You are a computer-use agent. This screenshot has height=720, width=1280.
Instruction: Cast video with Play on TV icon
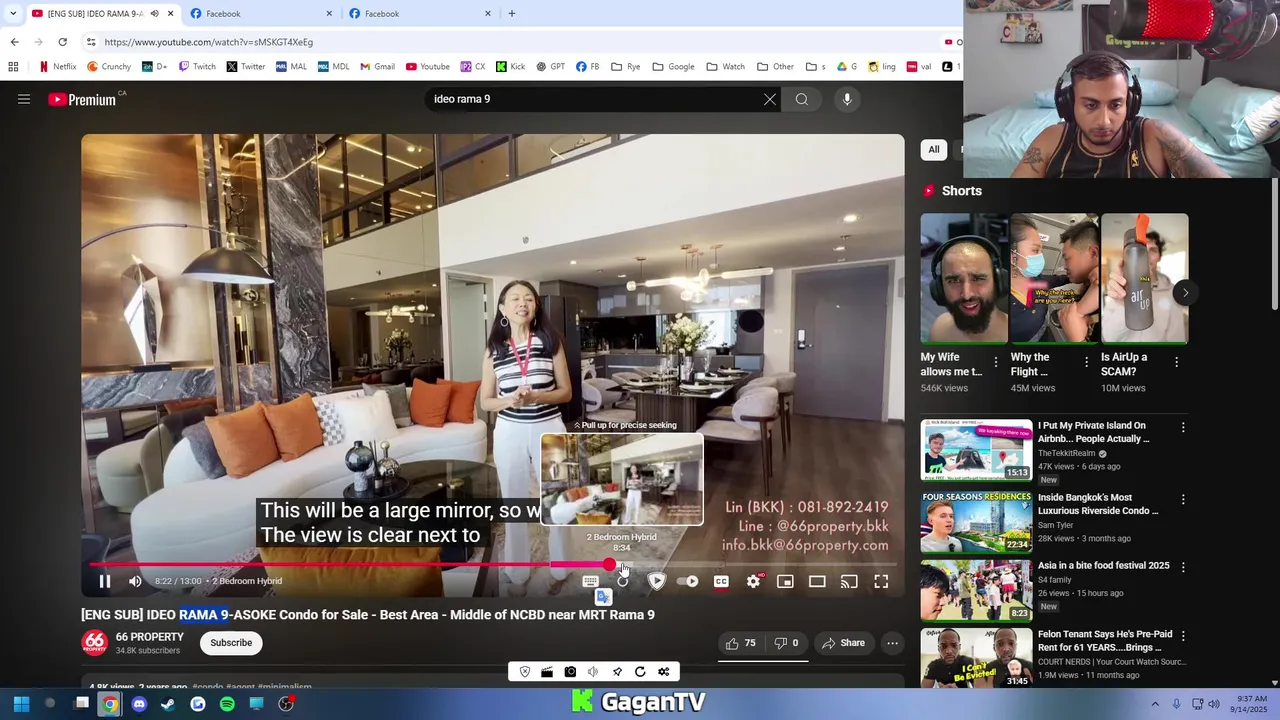point(849,581)
